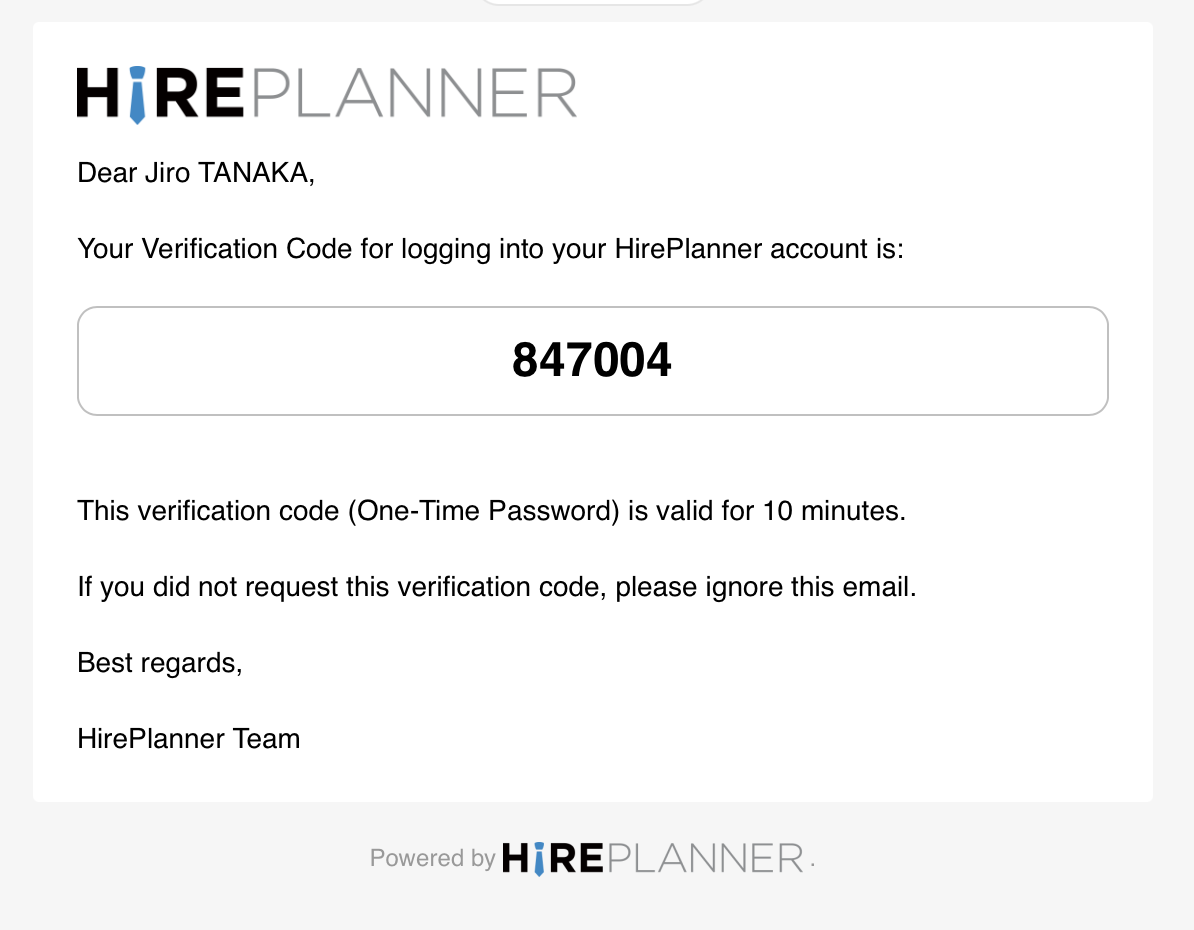Click the verification code 847004
The image size is (1194, 930).
(x=592, y=360)
